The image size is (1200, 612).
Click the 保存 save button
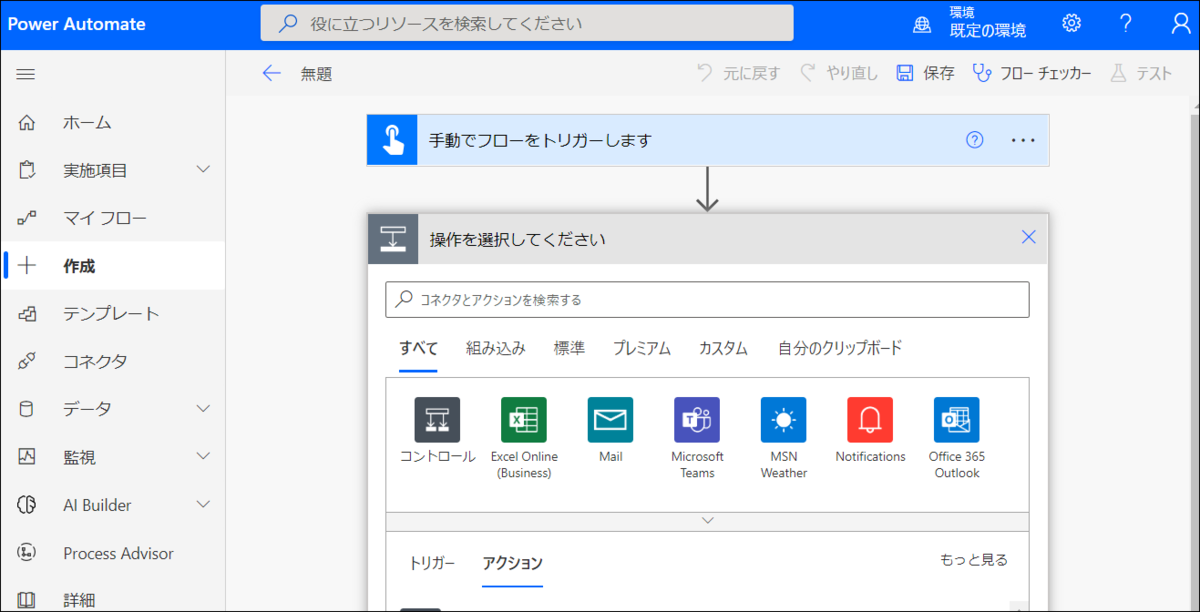[x=925, y=73]
